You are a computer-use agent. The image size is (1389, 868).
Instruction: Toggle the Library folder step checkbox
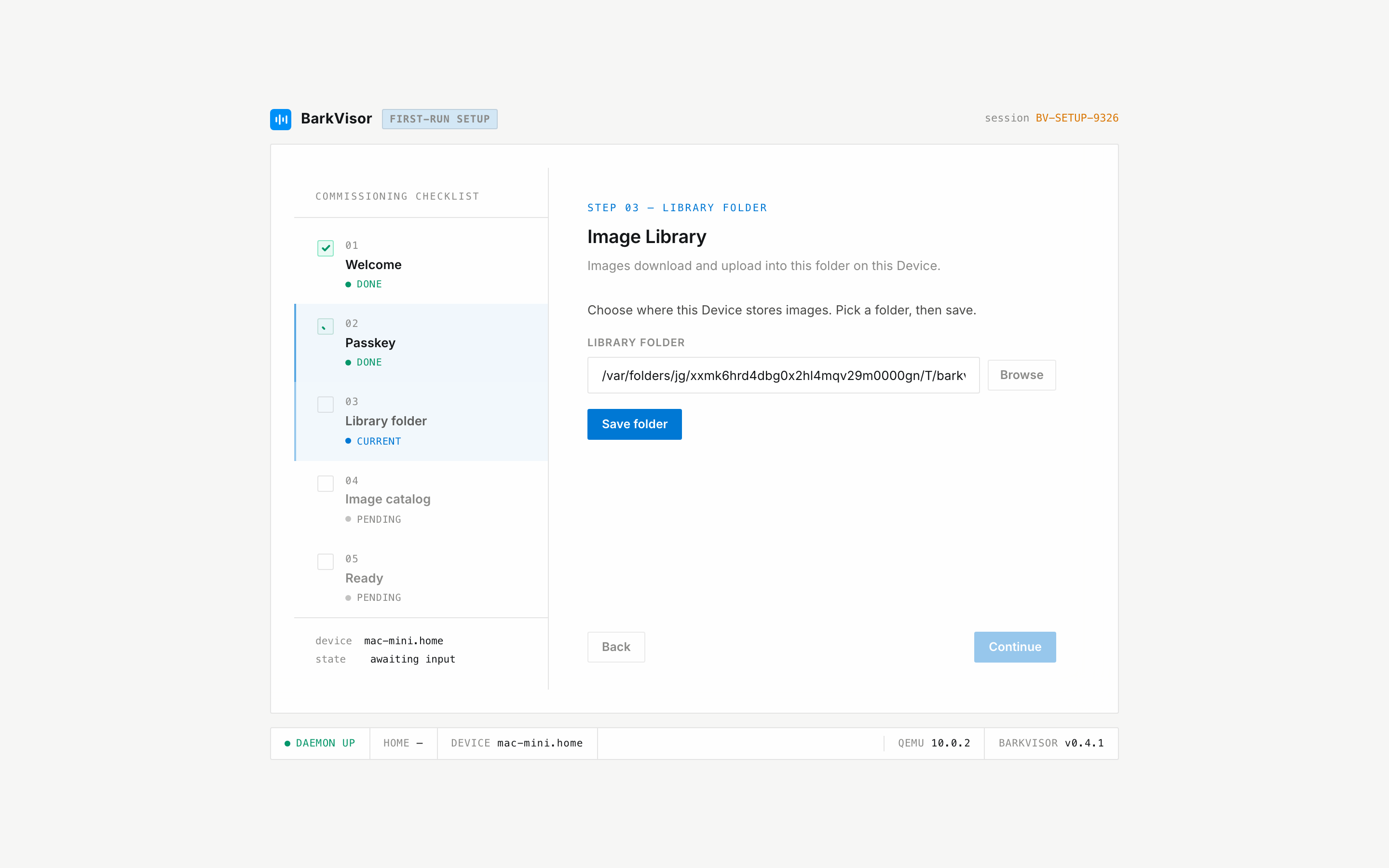click(326, 405)
